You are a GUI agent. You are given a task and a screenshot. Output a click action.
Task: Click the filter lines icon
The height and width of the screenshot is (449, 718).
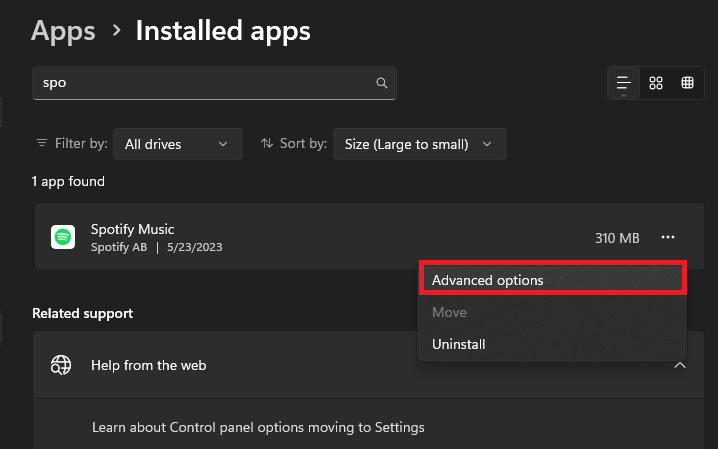41,144
